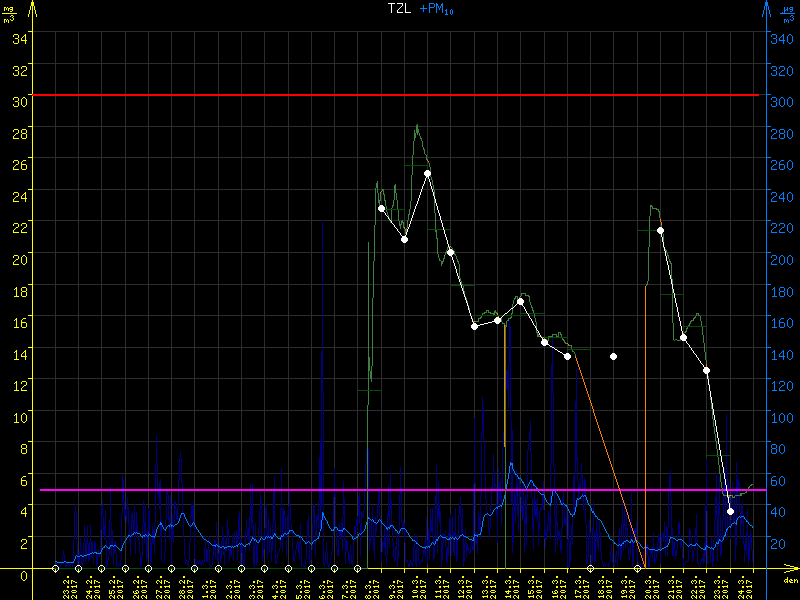Image resolution: width=800 pixels, height=600 pixels.
Task: Click the 14.3.2017 date label
Action: point(508,585)
